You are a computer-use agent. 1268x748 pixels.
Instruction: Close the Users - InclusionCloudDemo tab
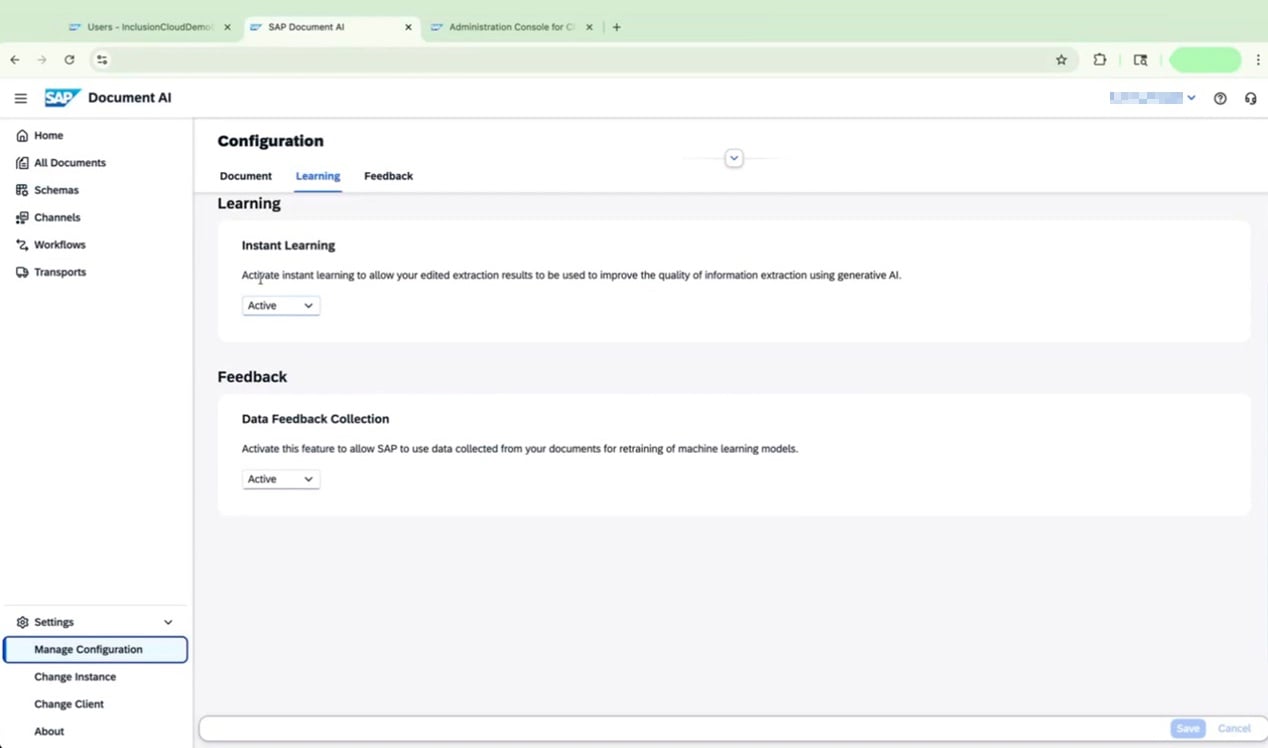pos(227,27)
